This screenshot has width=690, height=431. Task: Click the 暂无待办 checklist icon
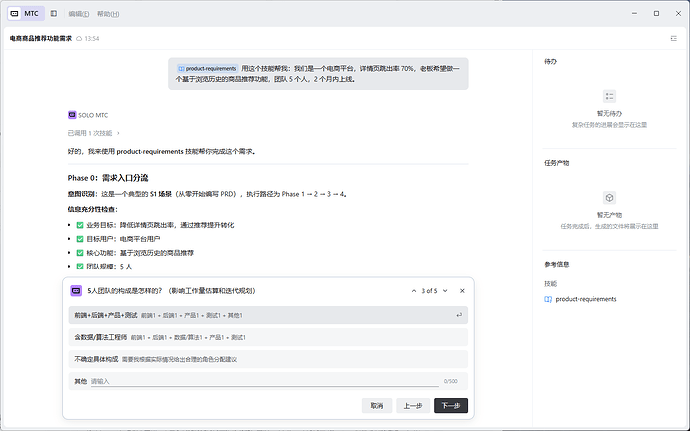[x=609, y=96]
